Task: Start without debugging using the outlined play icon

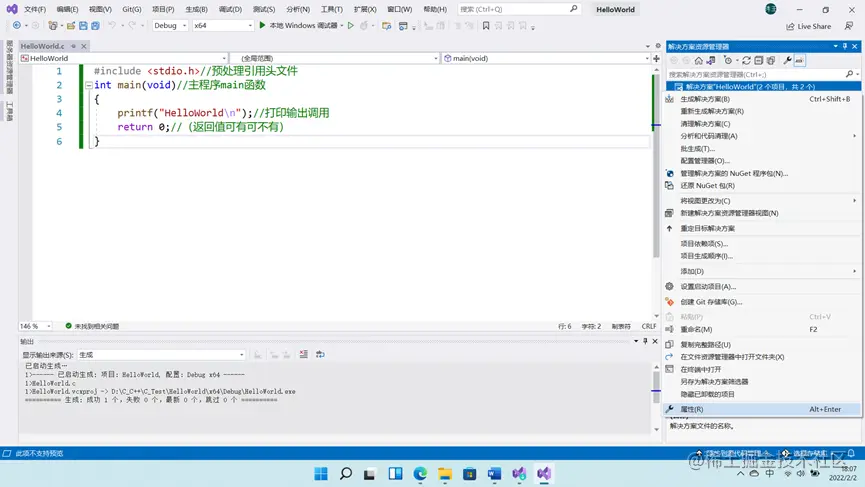Action: [350, 25]
